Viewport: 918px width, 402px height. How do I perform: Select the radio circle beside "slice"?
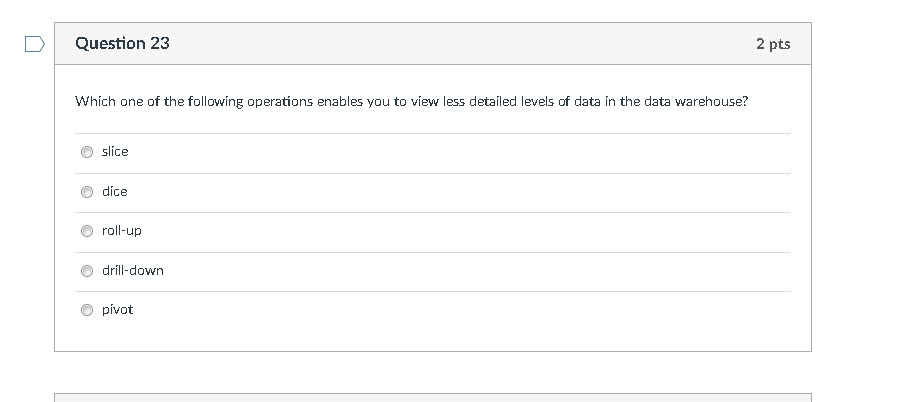point(87,152)
